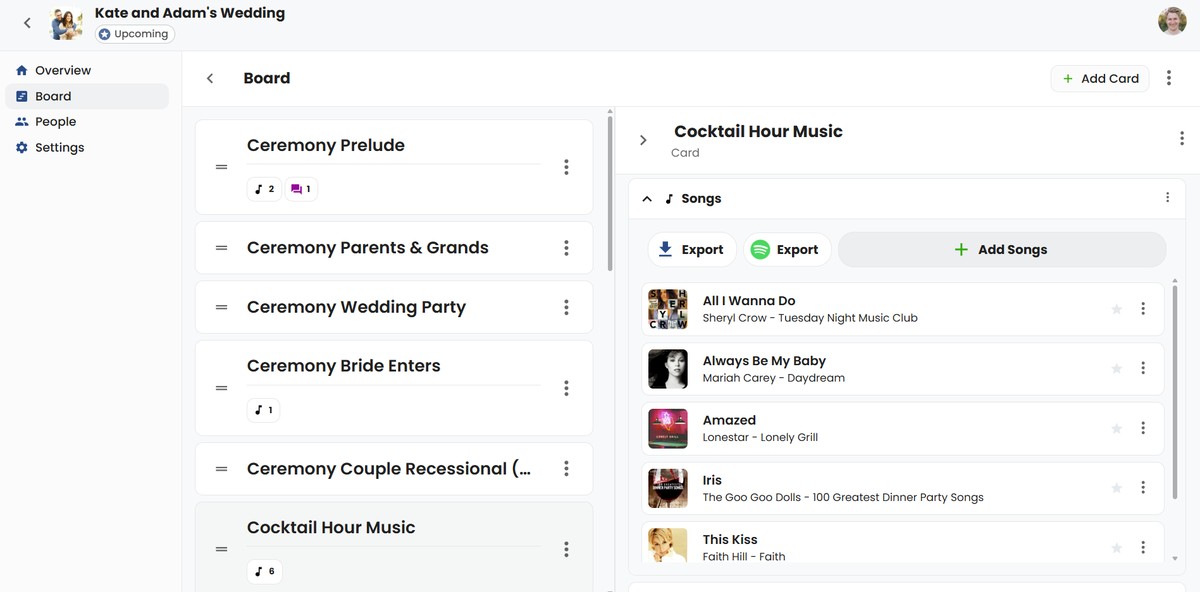Click Ceremony Prelude song count badge
This screenshot has height=592, width=1200.
tap(264, 189)
